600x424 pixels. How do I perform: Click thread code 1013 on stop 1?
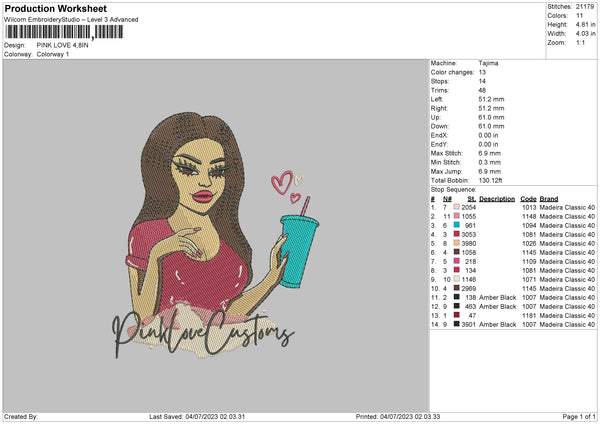(529, 207)
